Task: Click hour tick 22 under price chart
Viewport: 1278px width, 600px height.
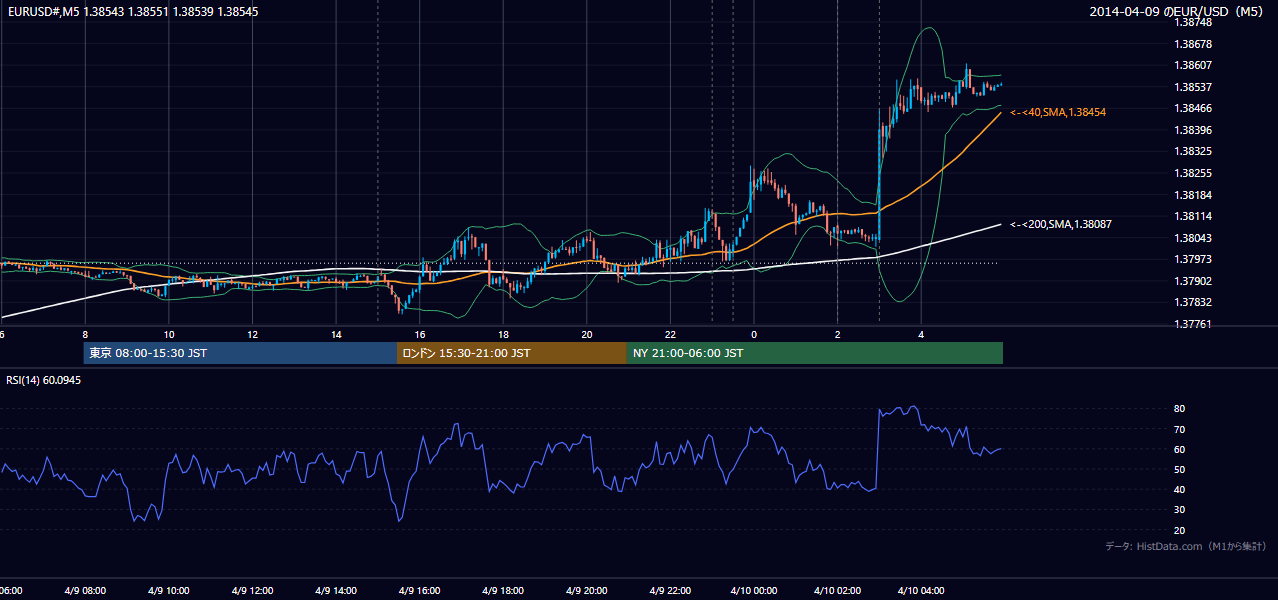Action: click(x=670, y=334)
